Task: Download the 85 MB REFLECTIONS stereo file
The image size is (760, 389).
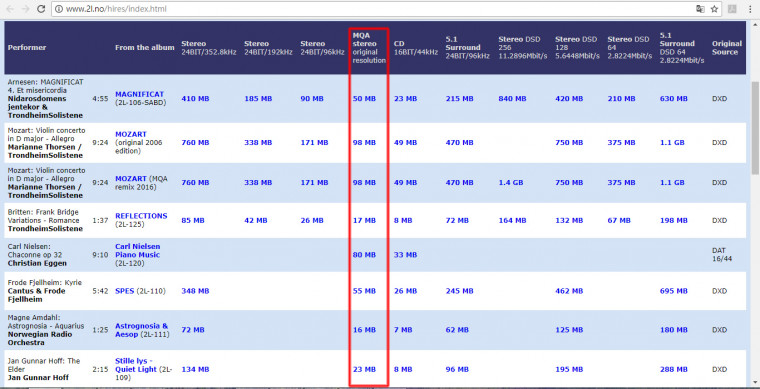Action: [193, 220]
